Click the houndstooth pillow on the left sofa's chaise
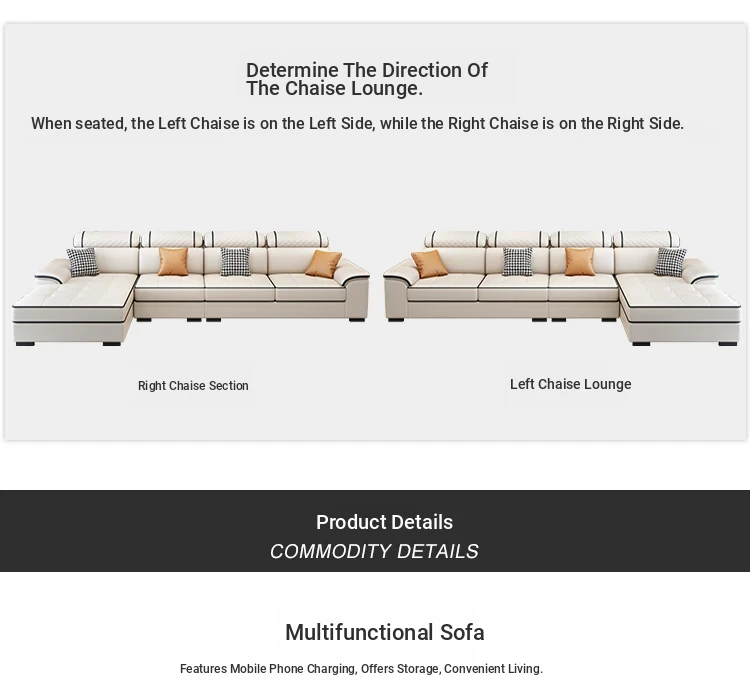750x687 pixels. click(83, 262)
